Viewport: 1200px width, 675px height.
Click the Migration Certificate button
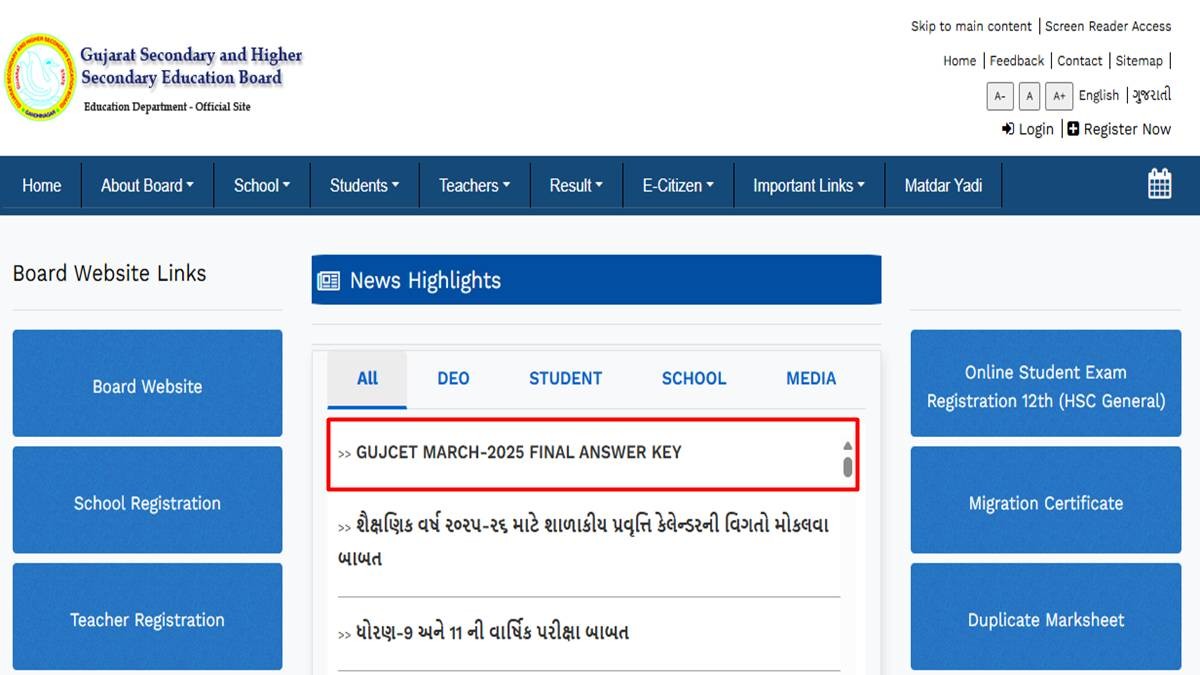click(1045, 503)
